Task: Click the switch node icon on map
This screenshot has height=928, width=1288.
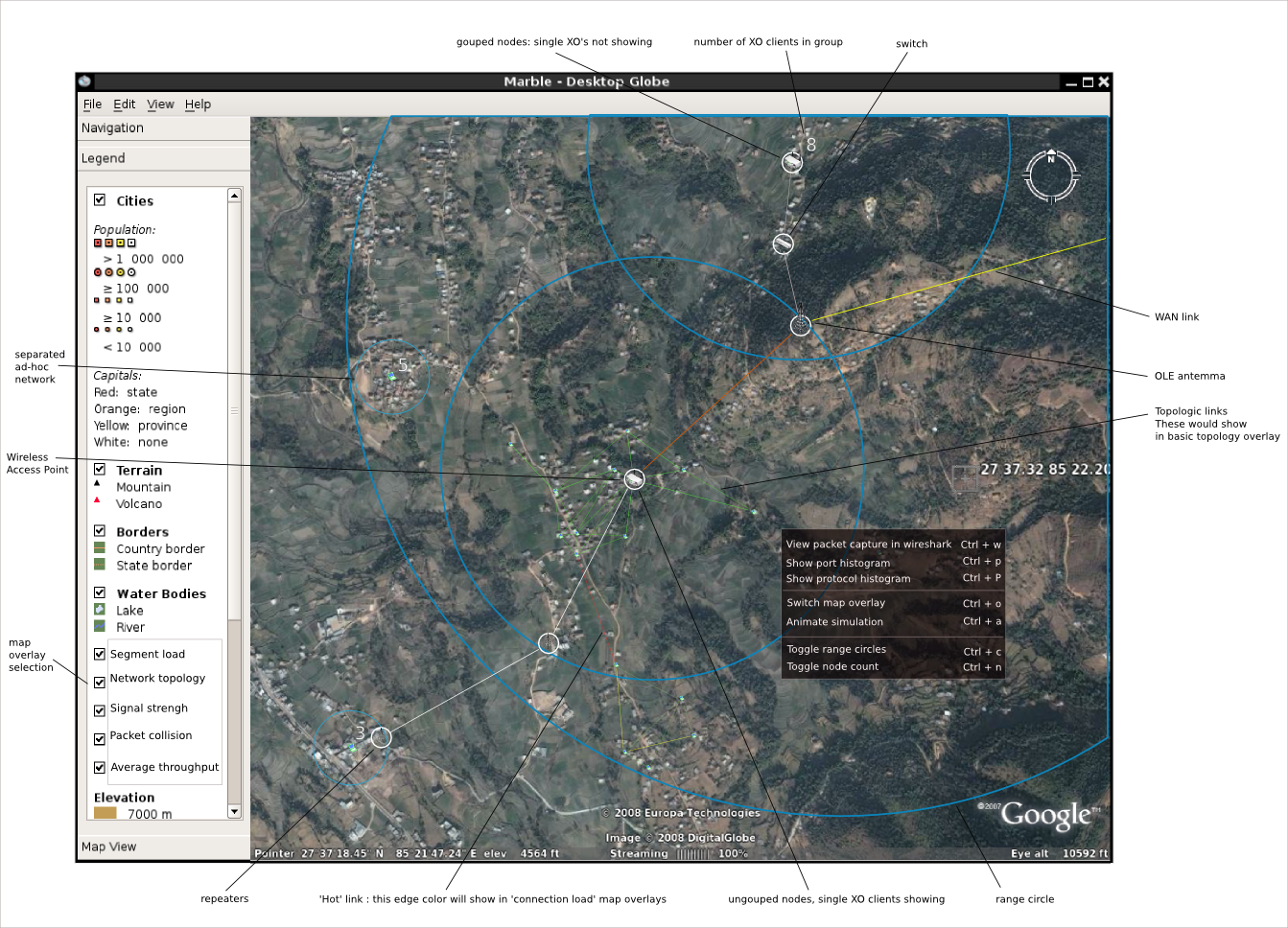Action: (783, 244)
